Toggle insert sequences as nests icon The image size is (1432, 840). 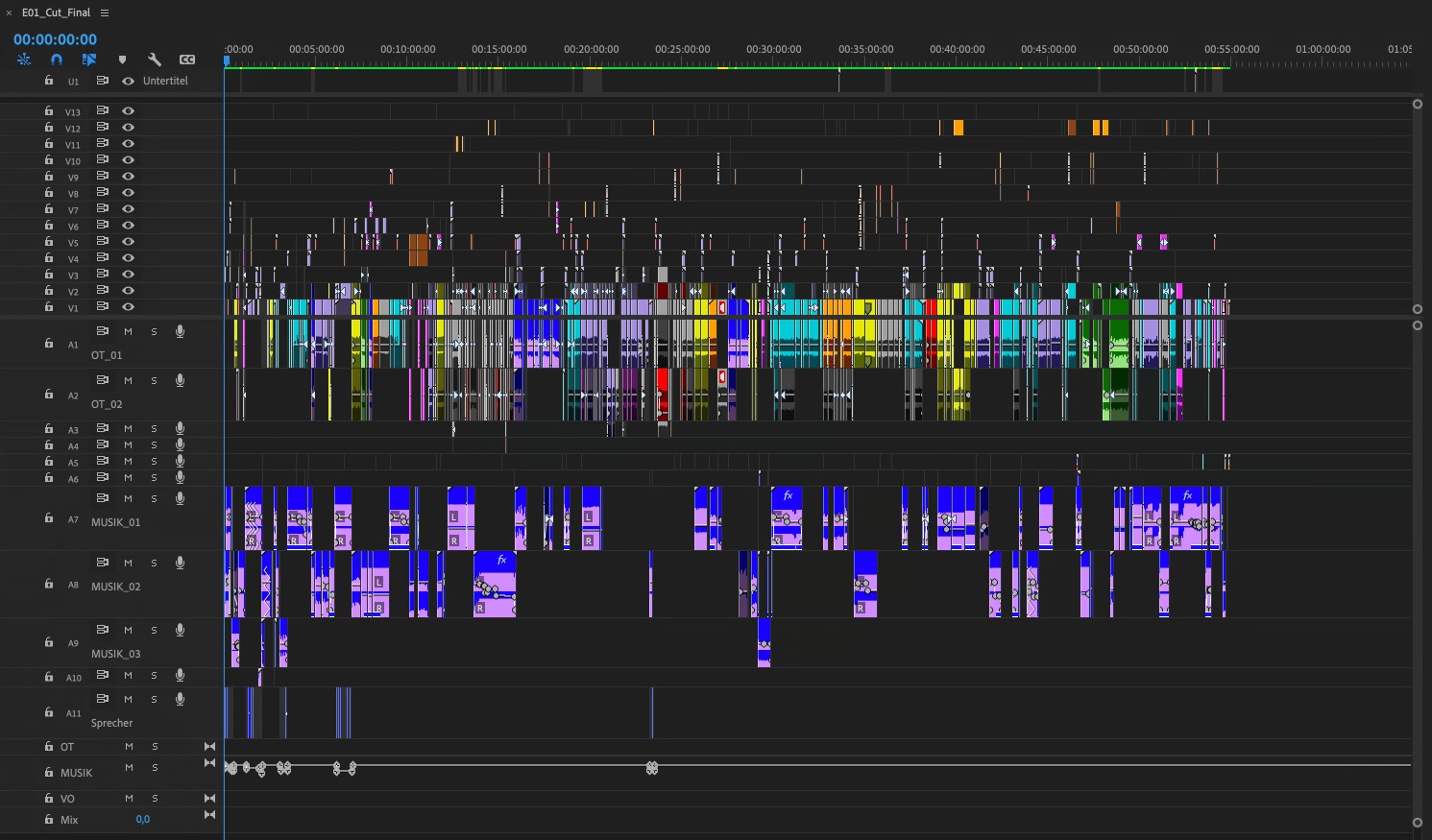(x=24, y=60)
